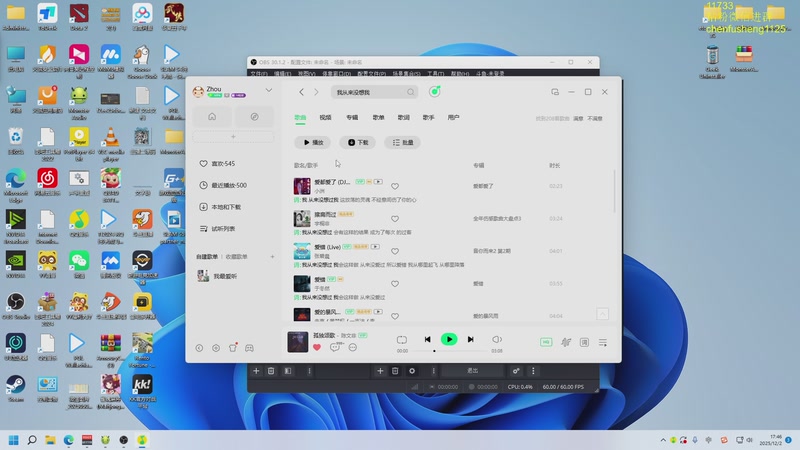Open the home page icon in the sidebar

pyautogui.click(x=212, y=117)
